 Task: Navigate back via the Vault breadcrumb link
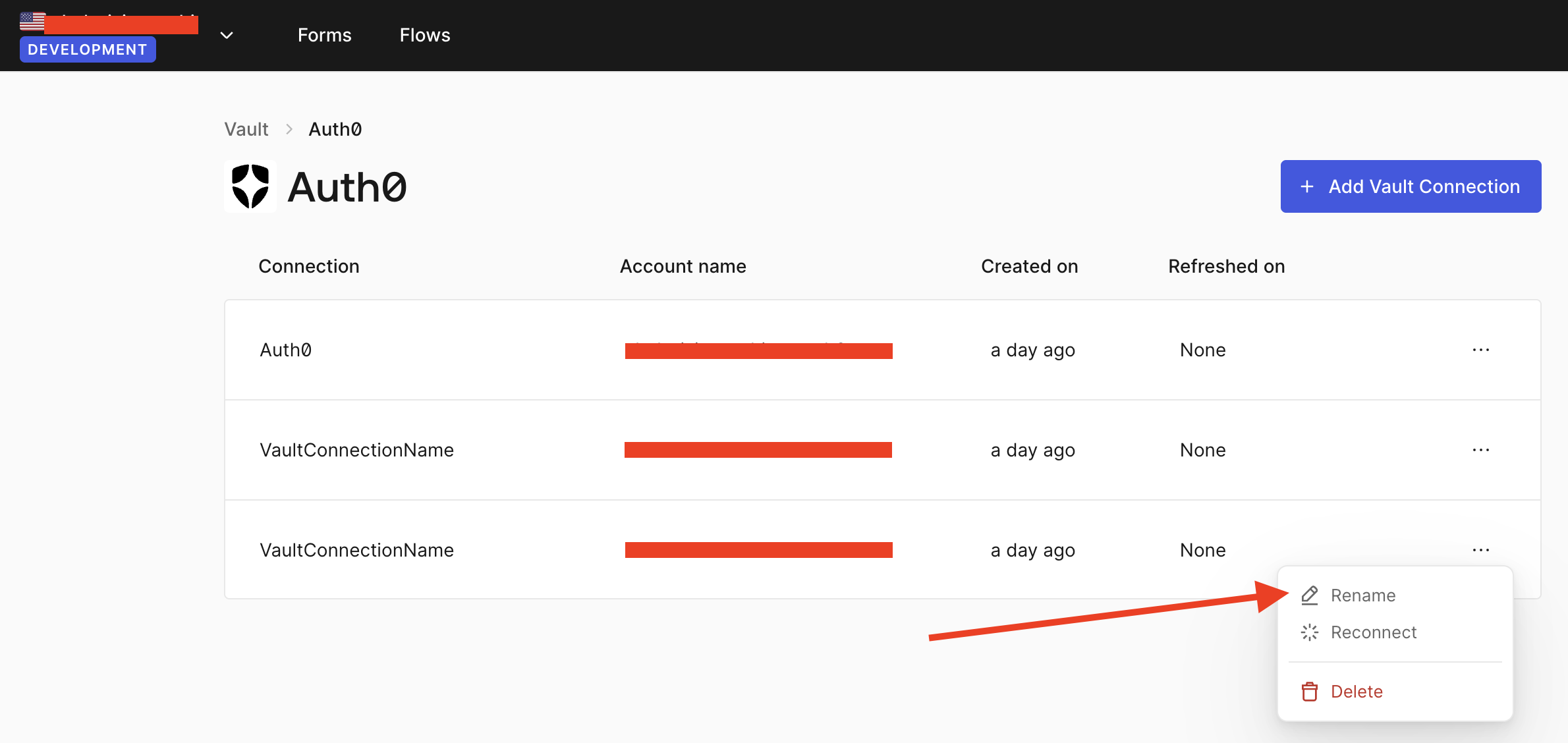[x=246, y=129]
